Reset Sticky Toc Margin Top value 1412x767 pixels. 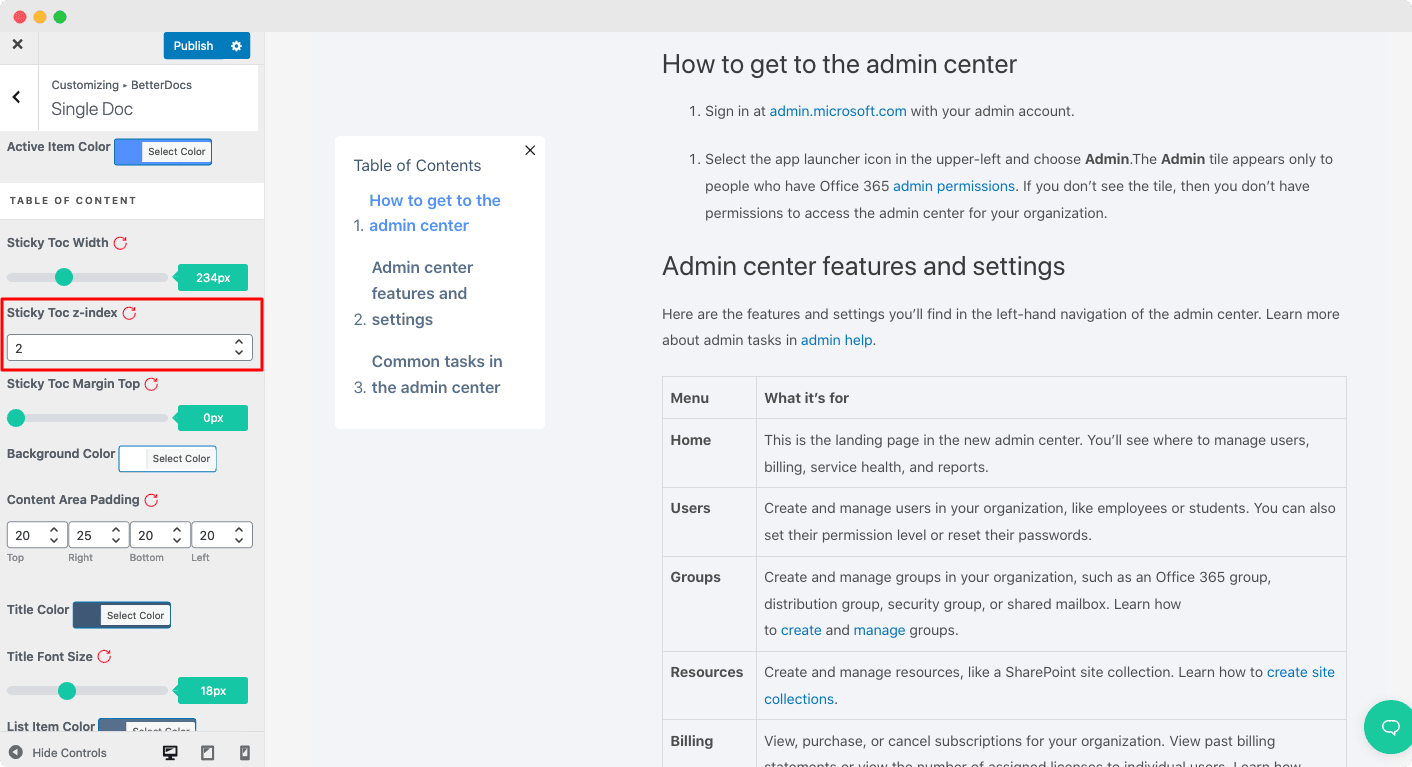click(151, 384)
